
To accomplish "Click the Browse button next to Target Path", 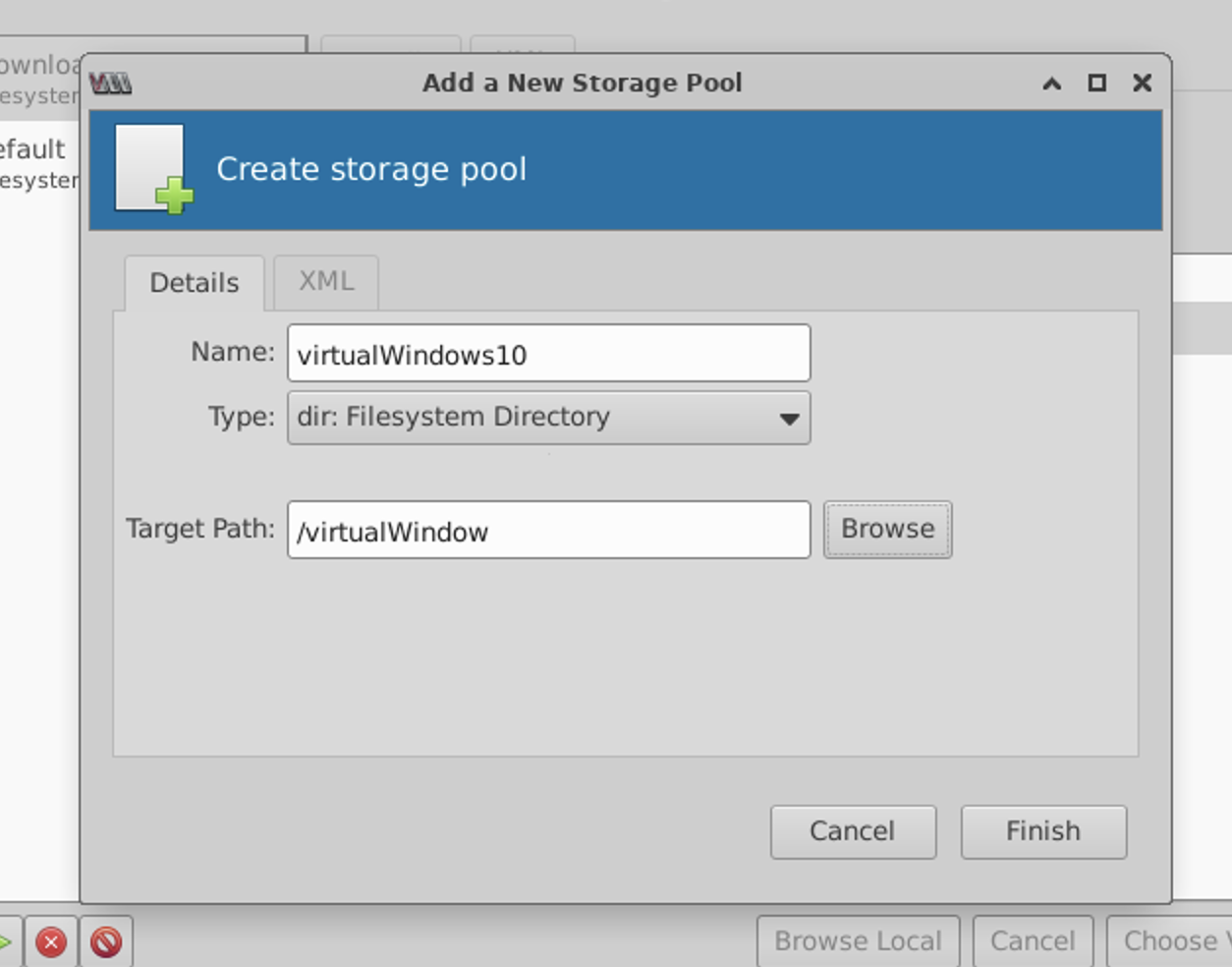I will tap(887, 530).
